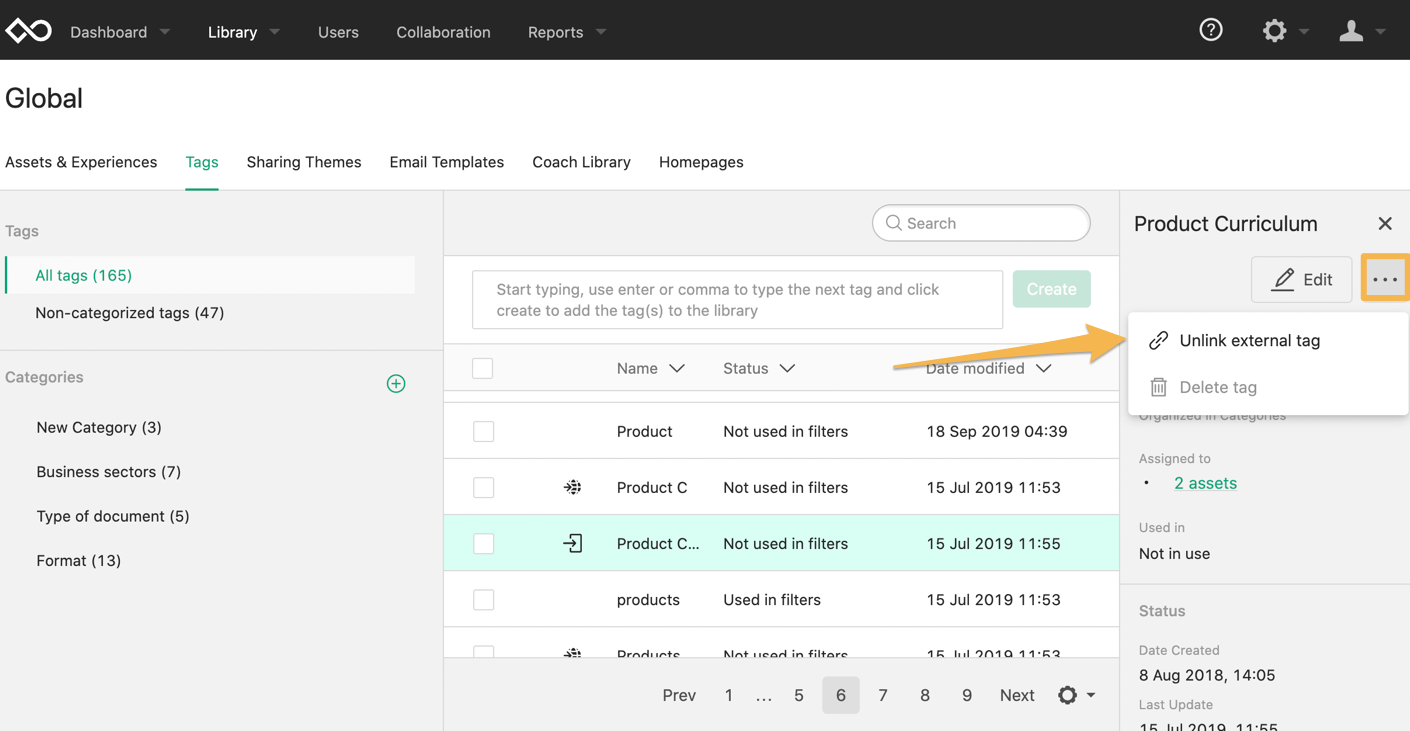Screen dimensions: 1410x731
Task: Click the 'products' tag name
Action: tap(648, 600)
